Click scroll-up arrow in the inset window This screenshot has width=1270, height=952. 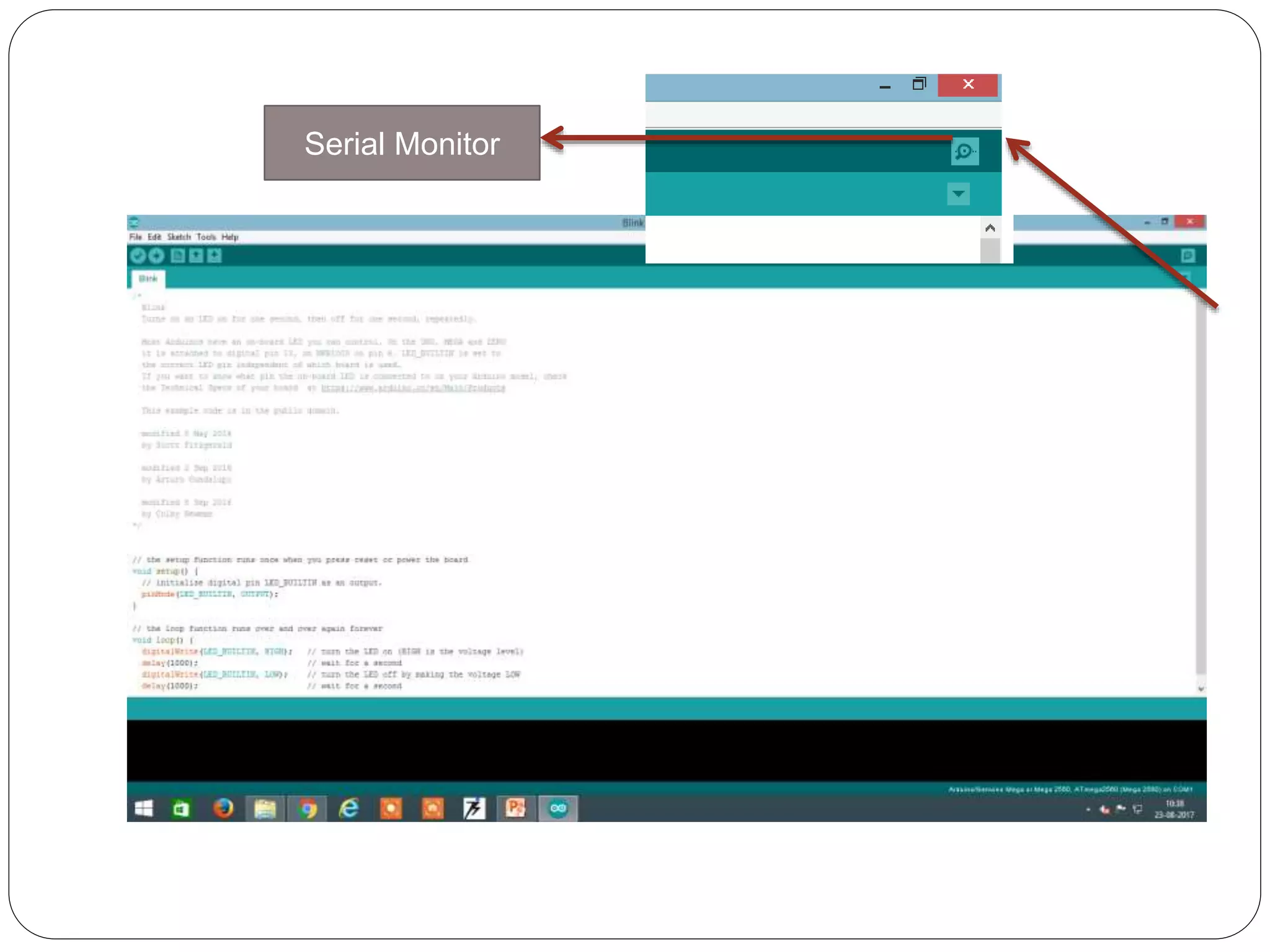pyautogui.click(x=990, y=228)
